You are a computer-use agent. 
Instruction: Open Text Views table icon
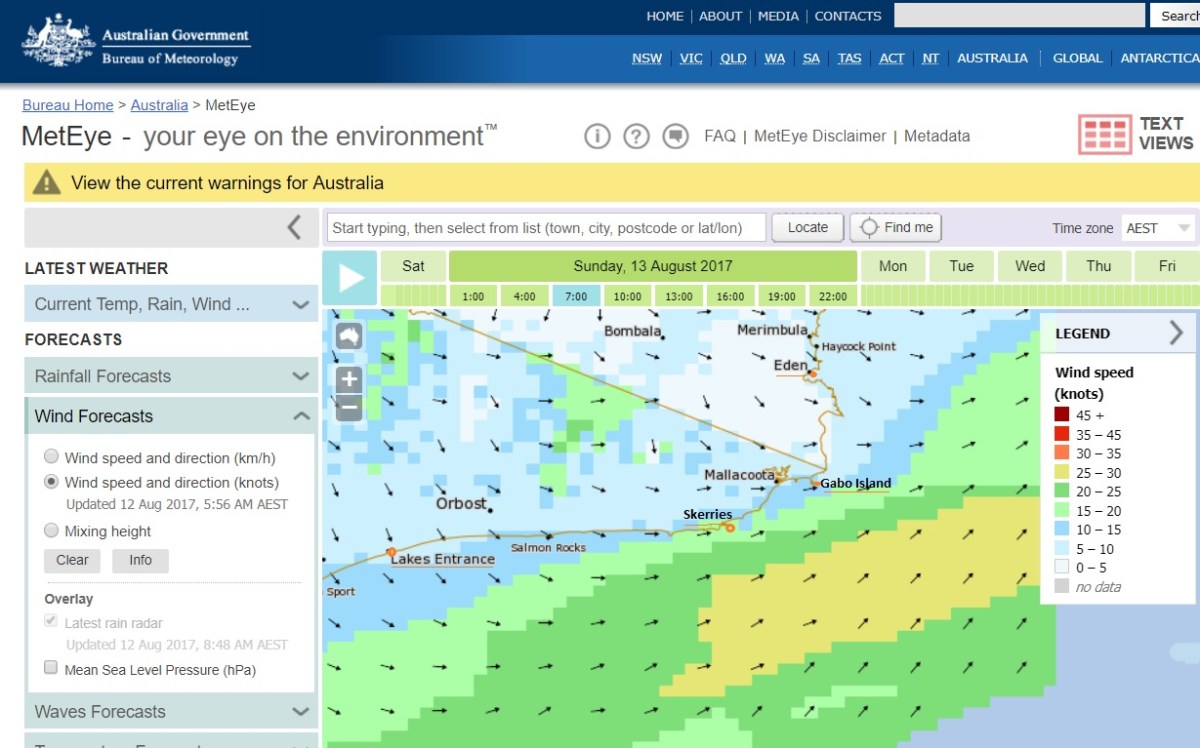coord(1104,135)
